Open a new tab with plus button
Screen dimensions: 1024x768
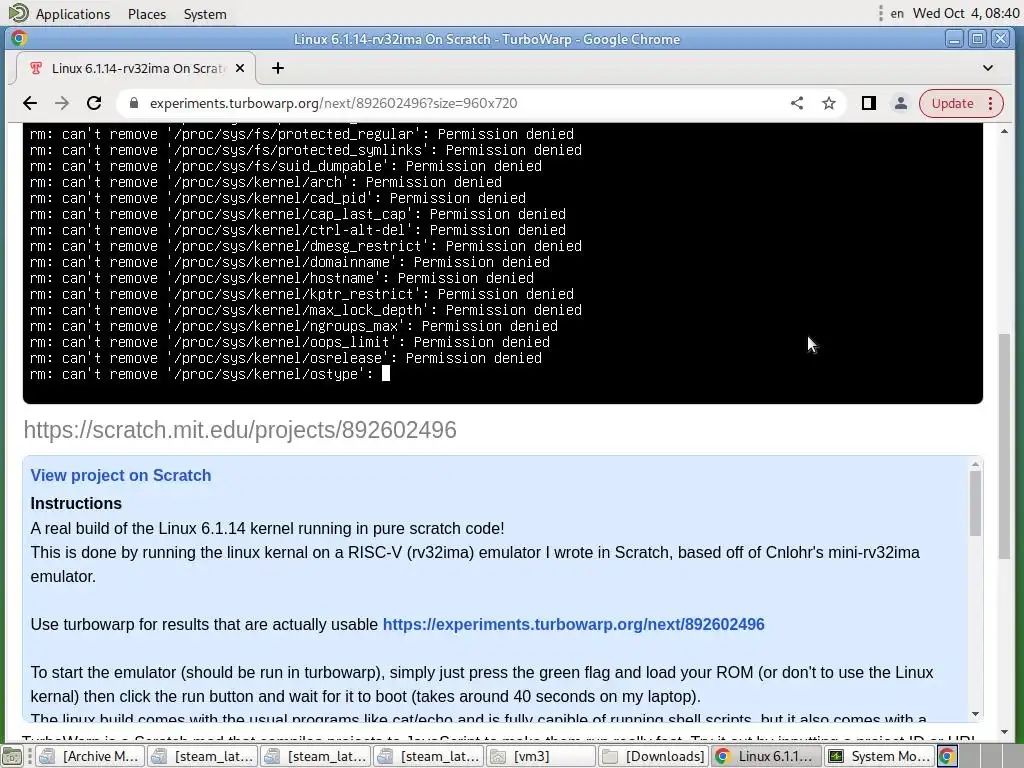pyautogui.click(x=278, y=68)
